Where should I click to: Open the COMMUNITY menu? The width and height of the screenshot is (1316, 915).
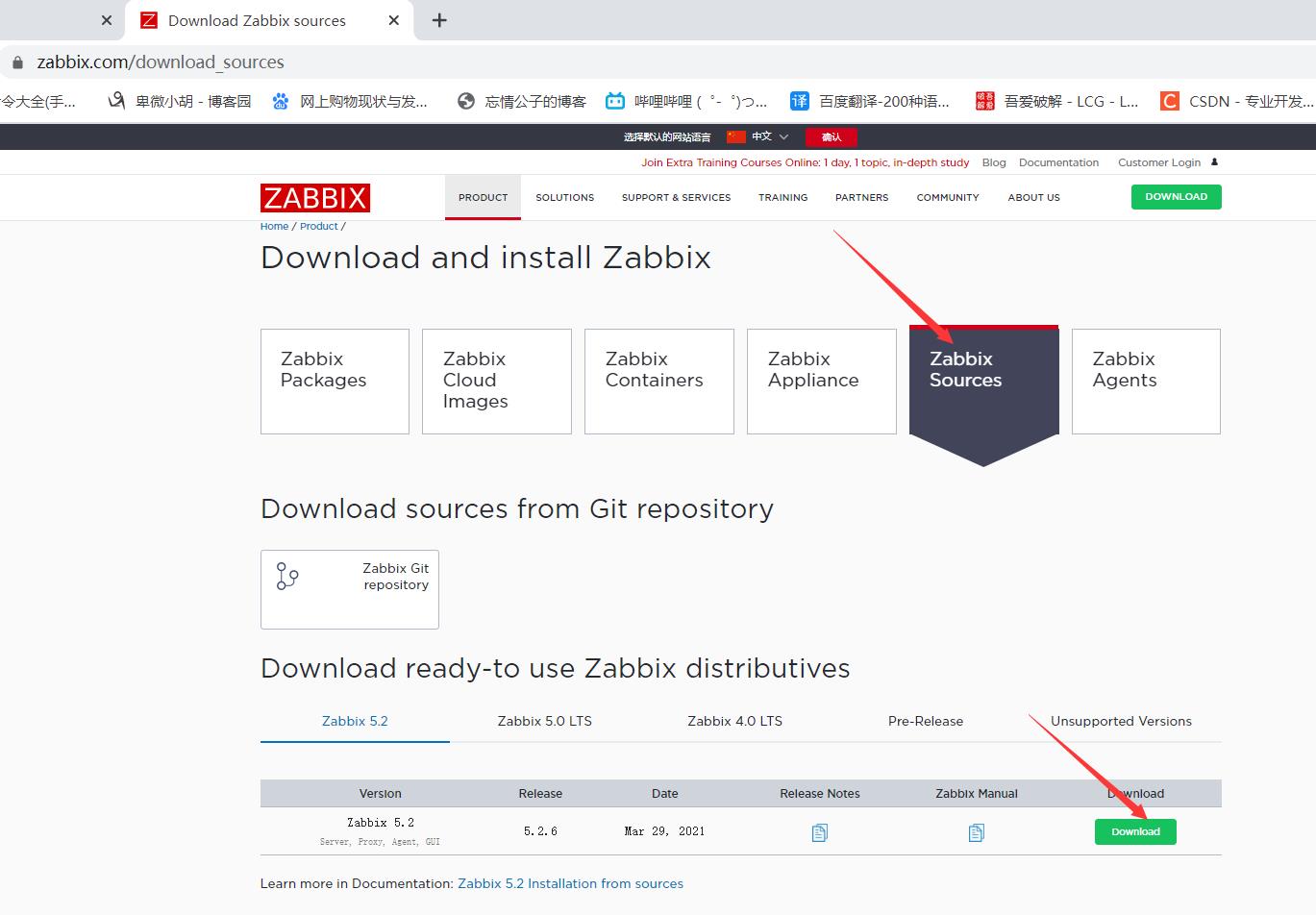(x=948, y=197)
